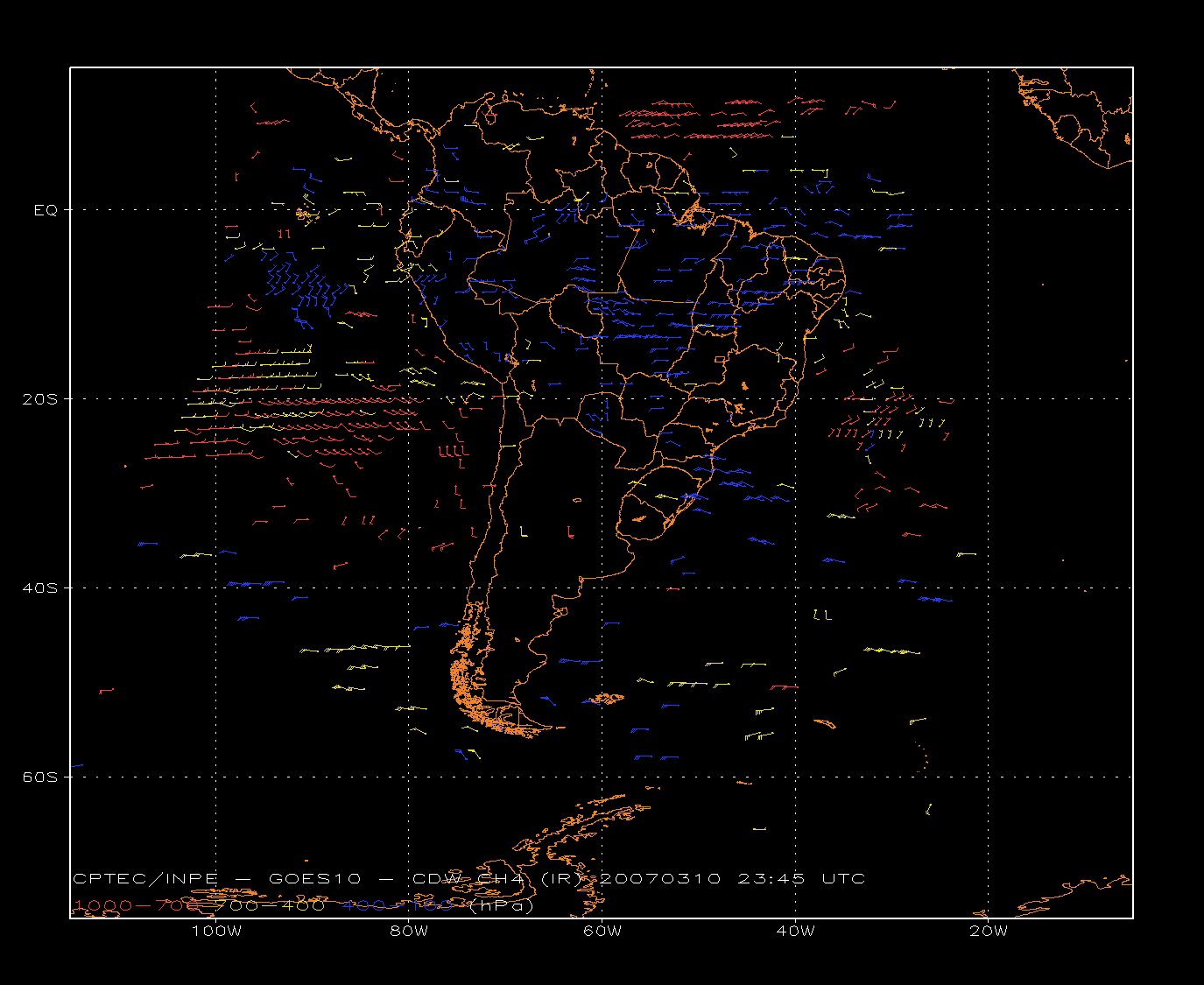Click the 80W longitude label

(409, 932)
